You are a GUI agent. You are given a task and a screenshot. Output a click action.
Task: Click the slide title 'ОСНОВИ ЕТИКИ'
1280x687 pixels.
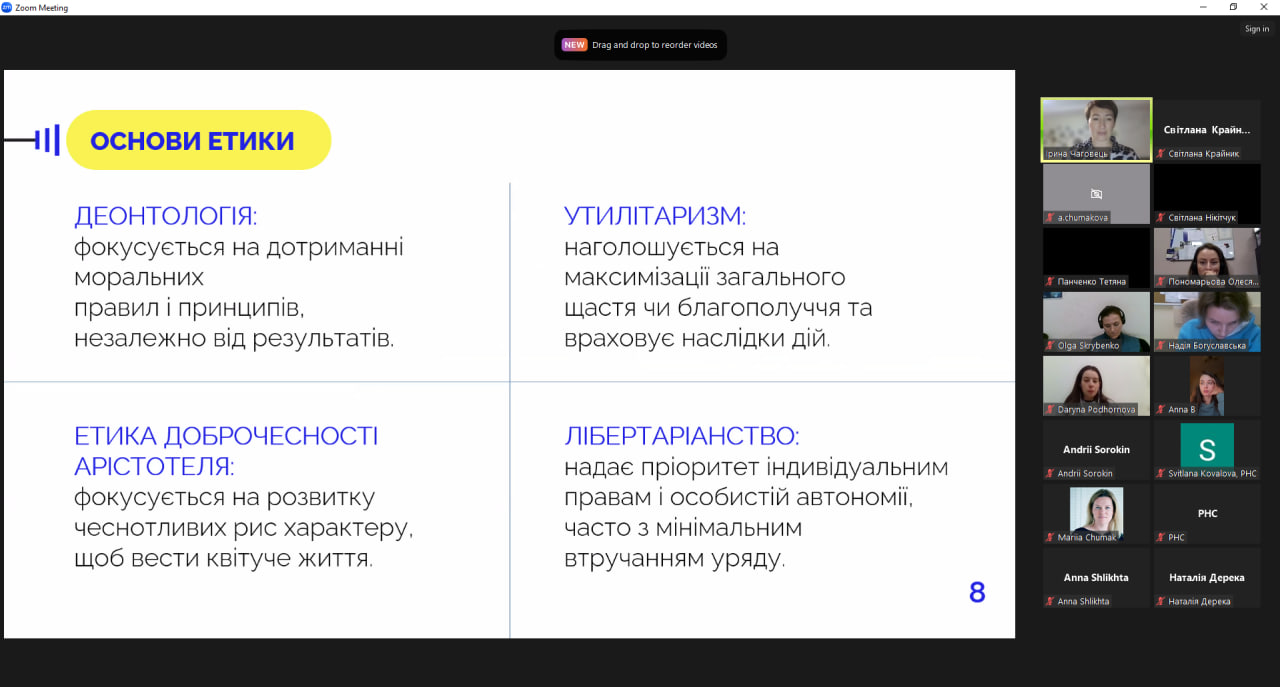[x=192, y=141]
